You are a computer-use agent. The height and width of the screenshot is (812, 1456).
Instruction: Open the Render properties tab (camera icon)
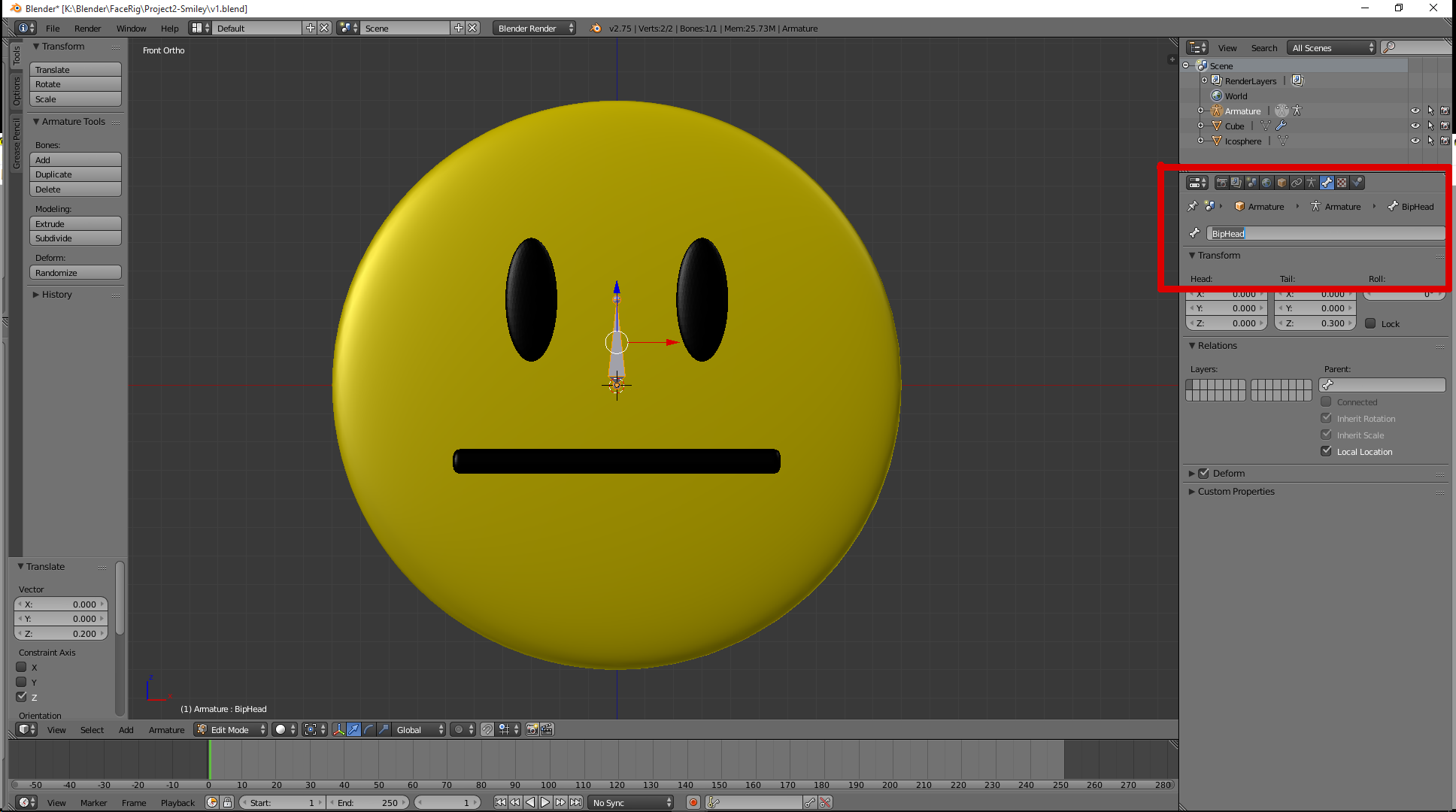tap(1221, 183)
